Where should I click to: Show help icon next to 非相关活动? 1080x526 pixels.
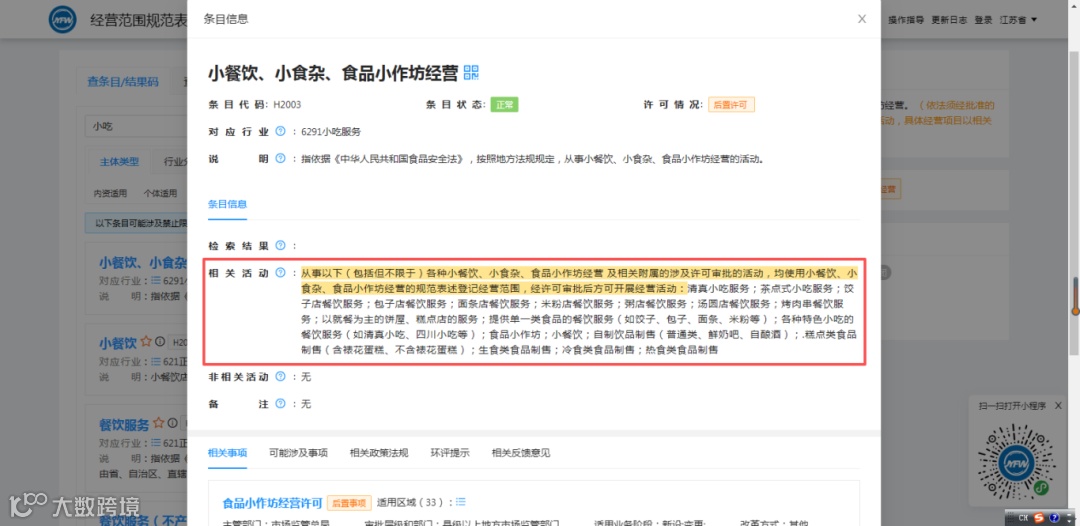click(280, 377)
